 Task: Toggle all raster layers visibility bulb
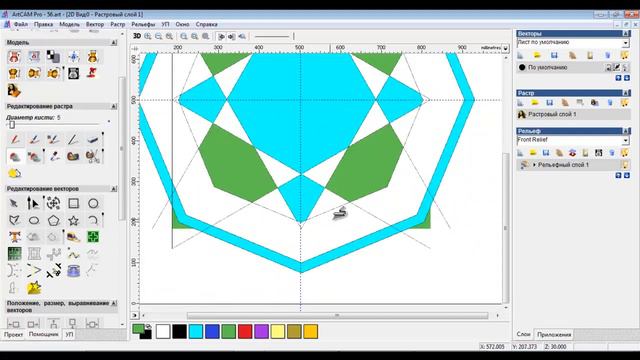coord(624,102)
